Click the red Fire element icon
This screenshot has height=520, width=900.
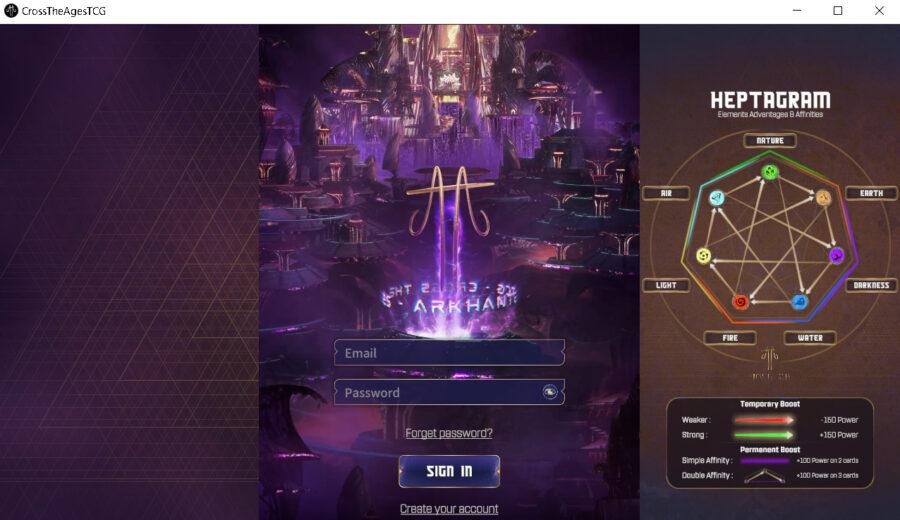[740, 301]
